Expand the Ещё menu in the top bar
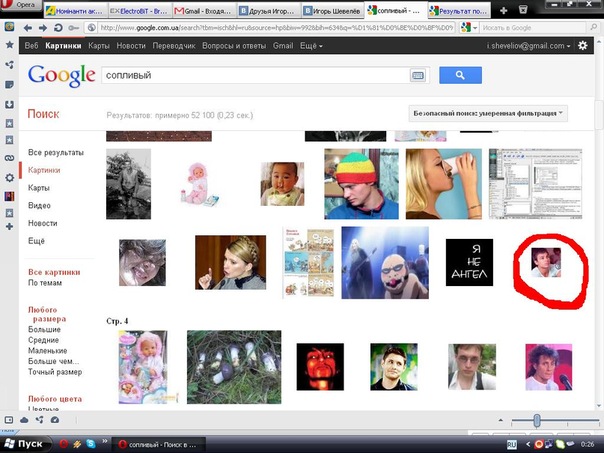The width and height of the screenshot is (604, 453). 310,46
